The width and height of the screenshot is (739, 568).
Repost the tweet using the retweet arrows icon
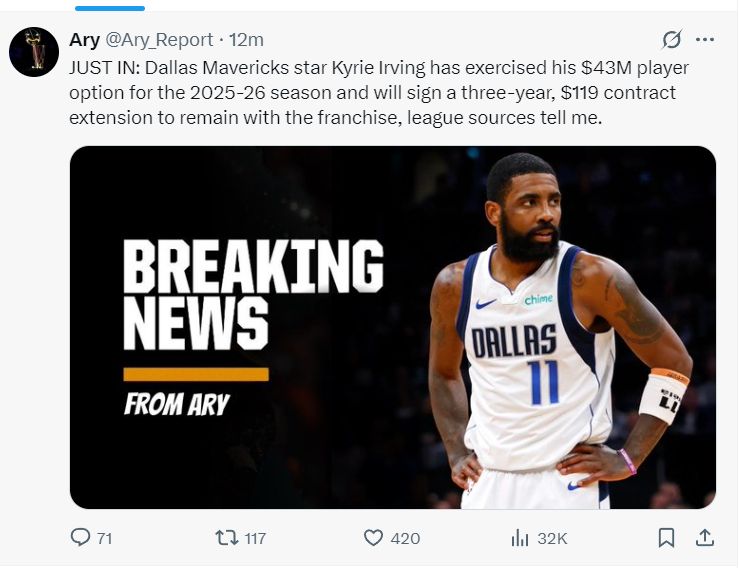click(x=227, y=537)
